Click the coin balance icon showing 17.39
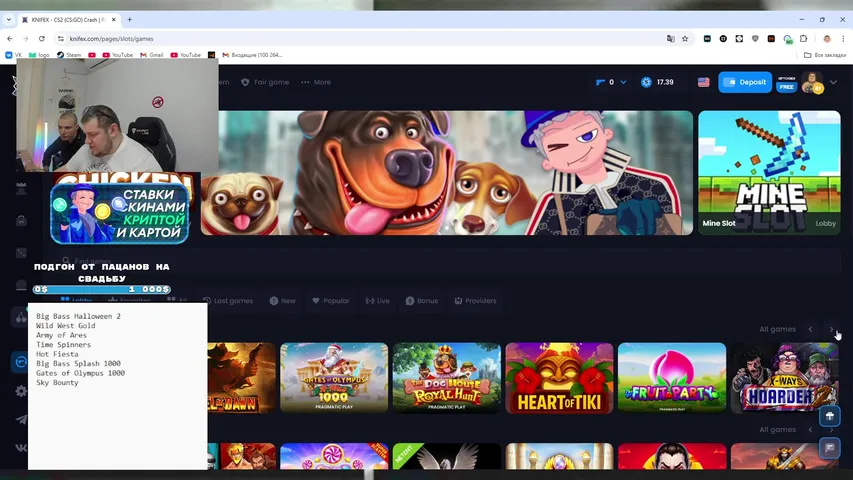Viewport: 853px width, 480px height. pyautogui.click(x=646, y=82)
